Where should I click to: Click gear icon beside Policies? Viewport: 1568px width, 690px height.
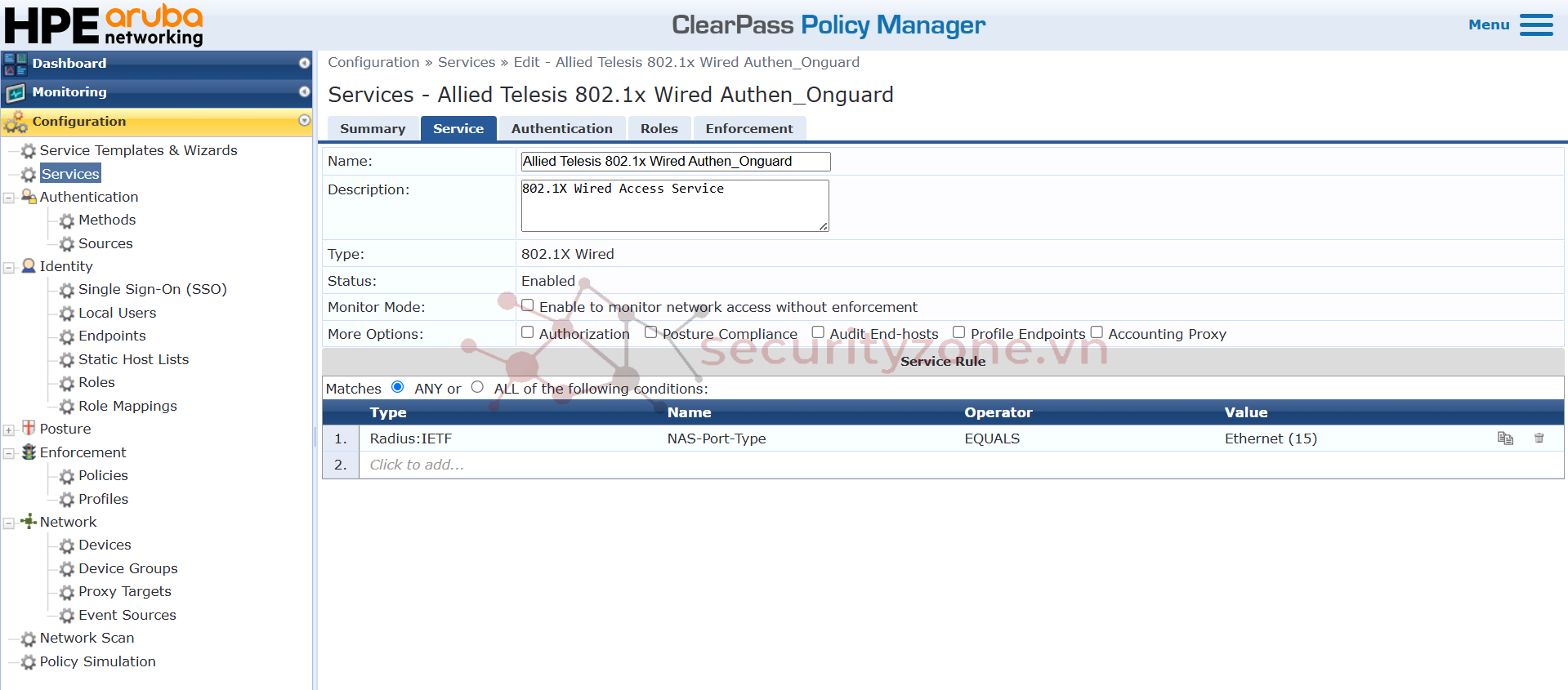[67, 476]
